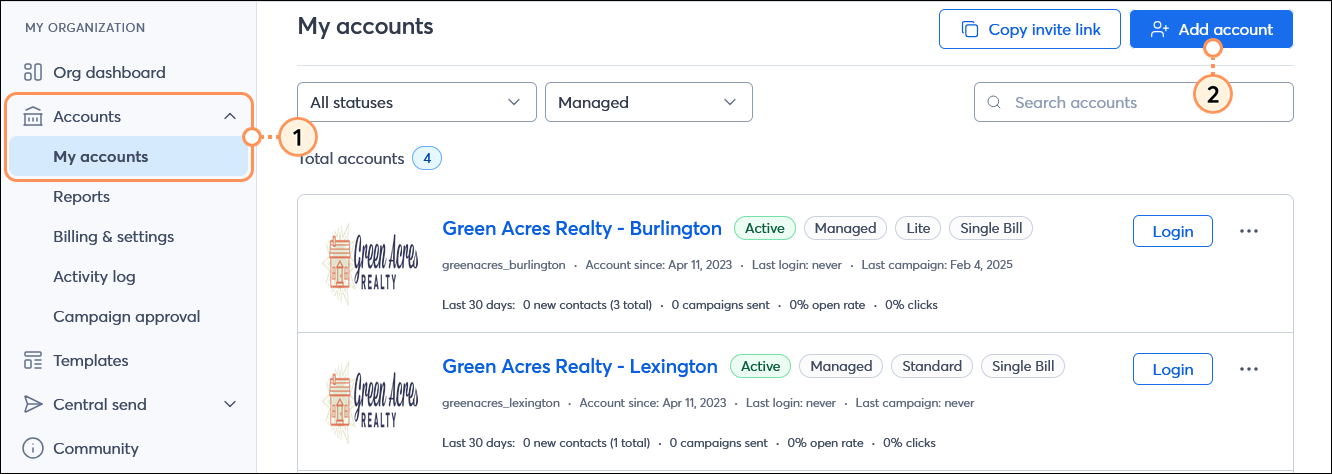Open Templates in sidebar
The image size is (1332, 474).
pyautogui.click(x=90, y=360)
